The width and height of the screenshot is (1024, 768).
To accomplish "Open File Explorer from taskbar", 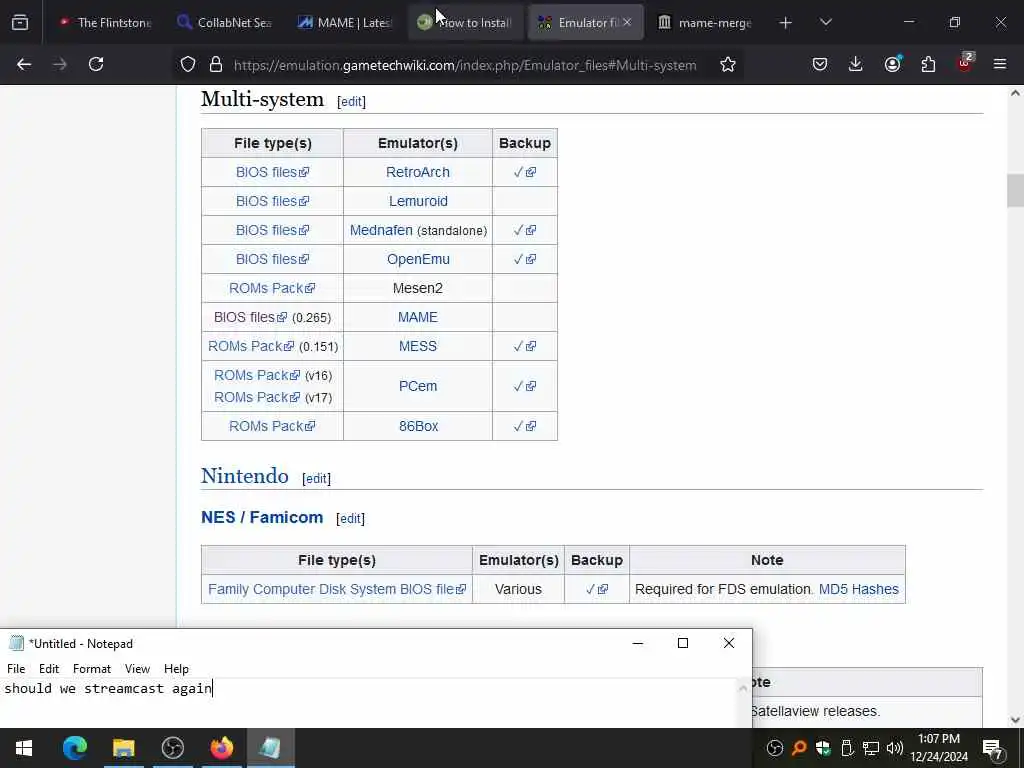I will point(123,748).
